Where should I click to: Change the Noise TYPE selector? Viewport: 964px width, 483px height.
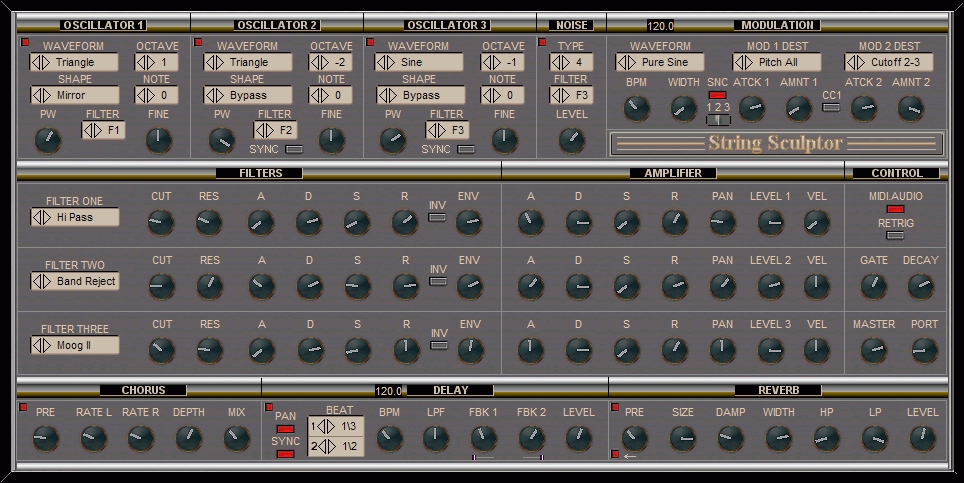pyautogui.click(x=571, y=62)
